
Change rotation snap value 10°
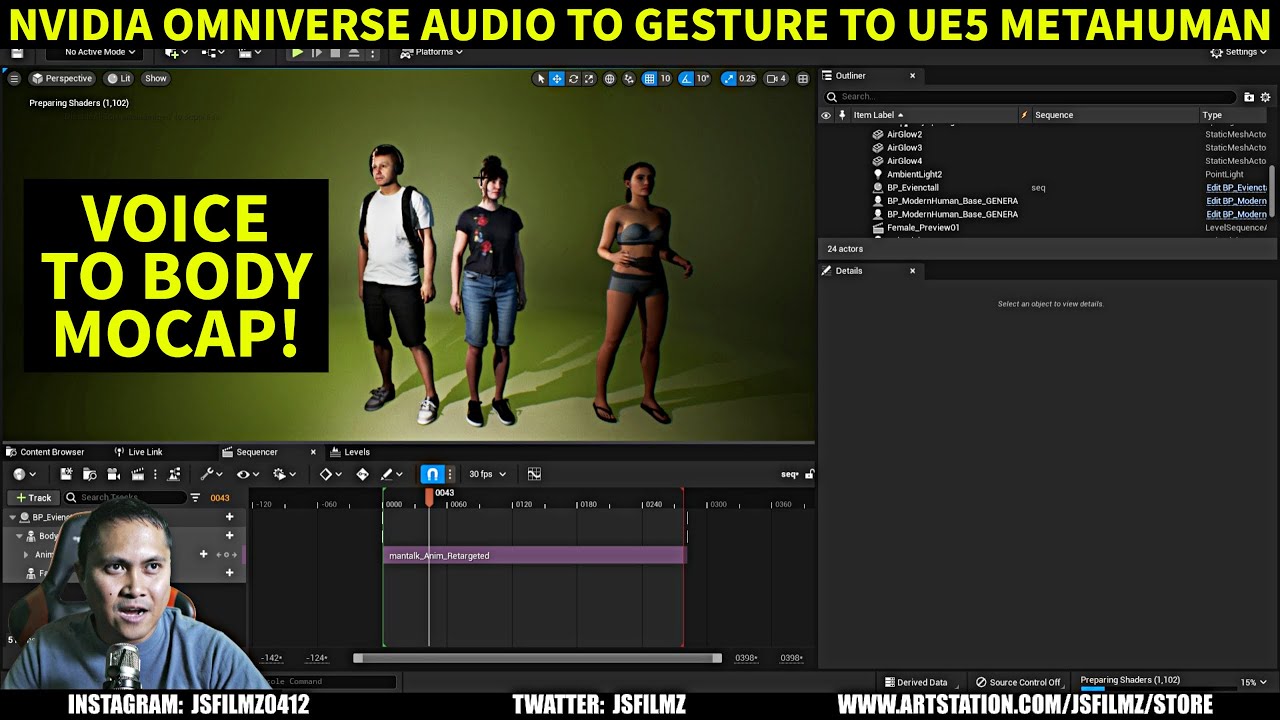[703, 79]
